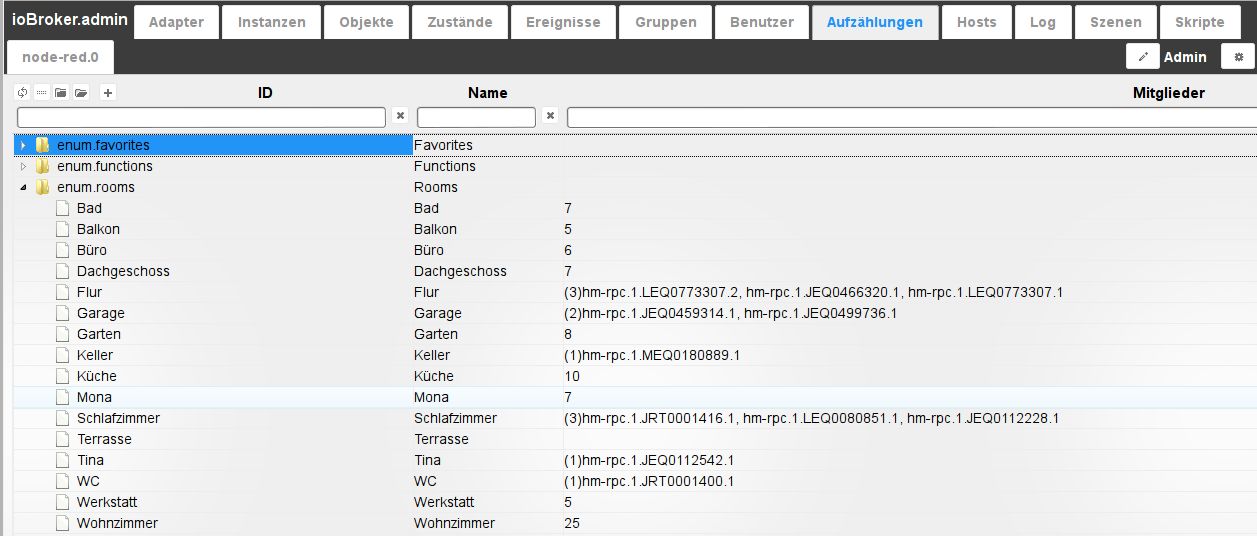Go to the Skripte tab
The height and width of the screenshot is (536, 1257).
pyautogui.click(x=1199, y=22)
